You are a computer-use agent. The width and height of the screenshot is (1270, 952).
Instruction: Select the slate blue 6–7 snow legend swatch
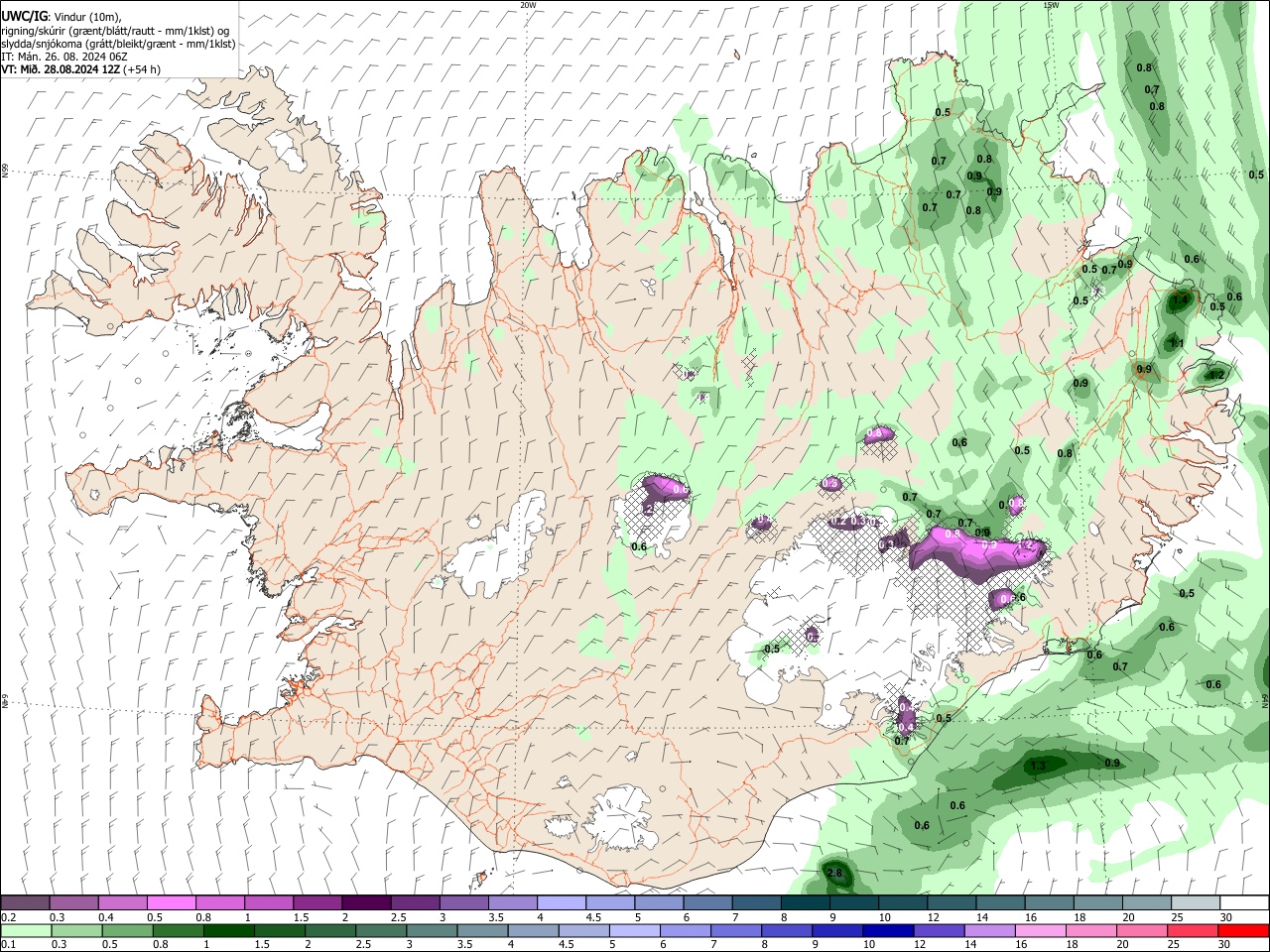[706, 903]
